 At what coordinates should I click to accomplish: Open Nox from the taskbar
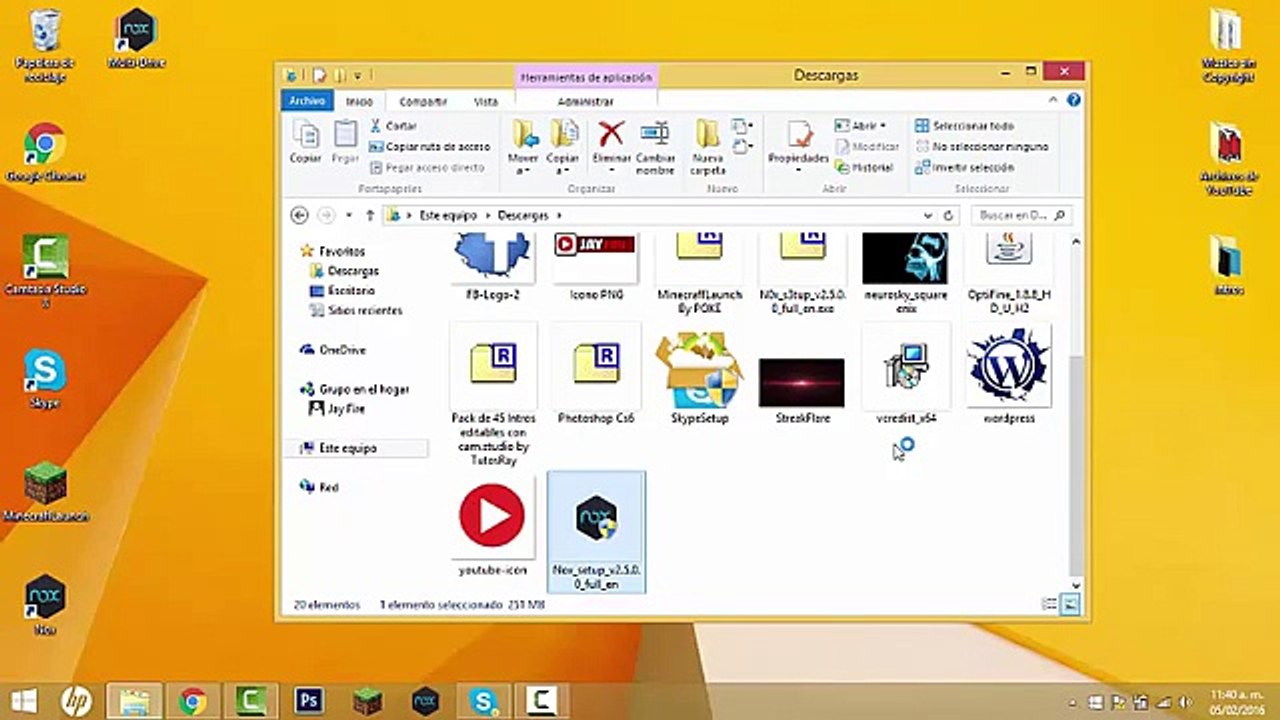click(x=426, y=701)
